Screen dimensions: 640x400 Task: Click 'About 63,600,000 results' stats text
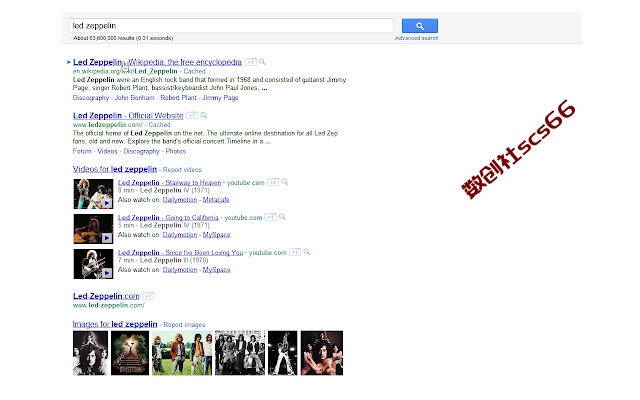click(123, 38)
